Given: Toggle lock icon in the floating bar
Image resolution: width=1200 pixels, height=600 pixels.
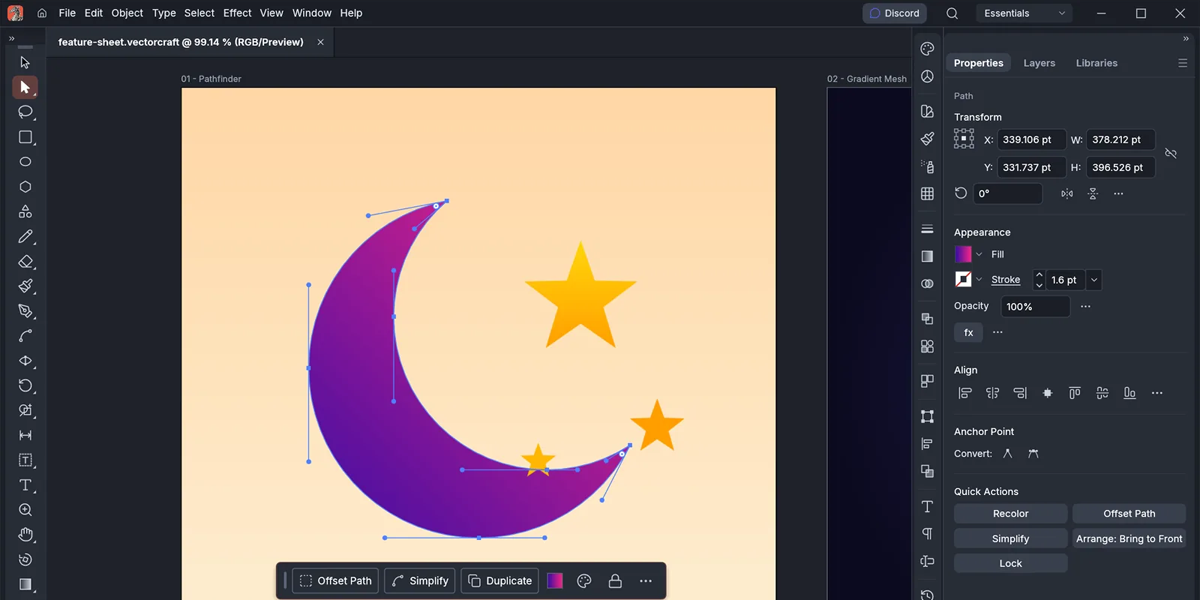Looking at the screenshot, I should [x=615, y=581].
